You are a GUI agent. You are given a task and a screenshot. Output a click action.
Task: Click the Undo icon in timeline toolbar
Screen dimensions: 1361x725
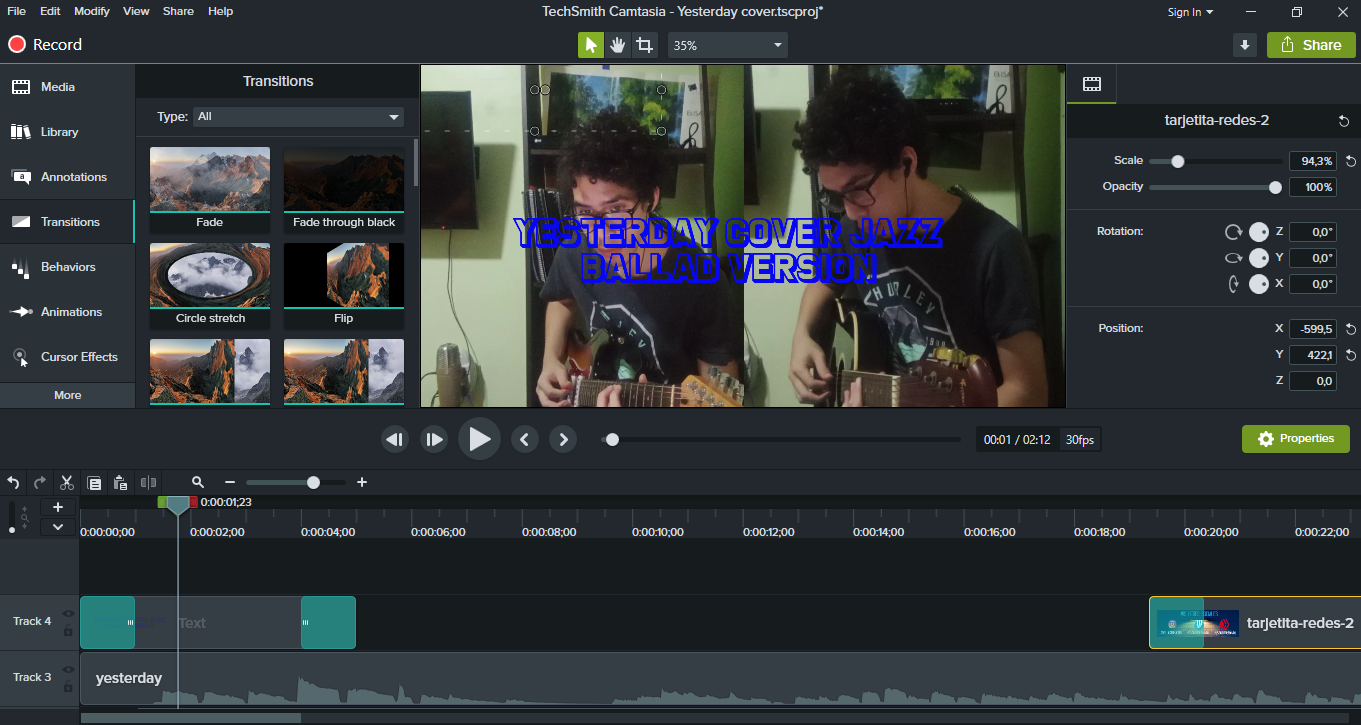[13, 482]
